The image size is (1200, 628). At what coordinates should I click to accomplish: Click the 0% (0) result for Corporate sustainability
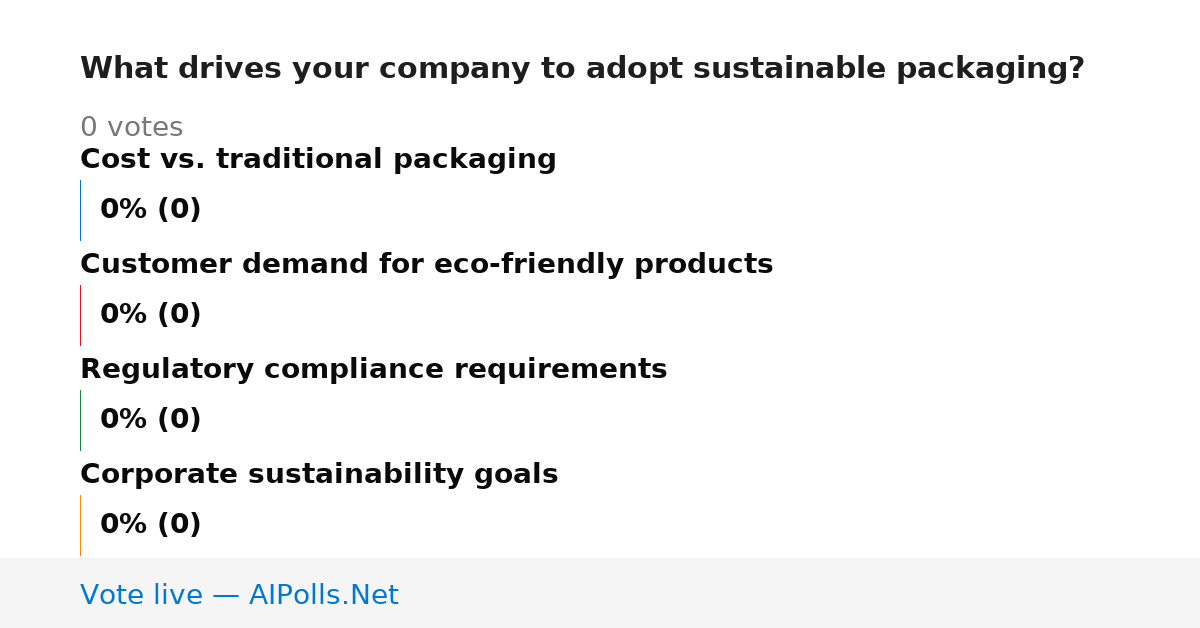click(x=150, y=525)
